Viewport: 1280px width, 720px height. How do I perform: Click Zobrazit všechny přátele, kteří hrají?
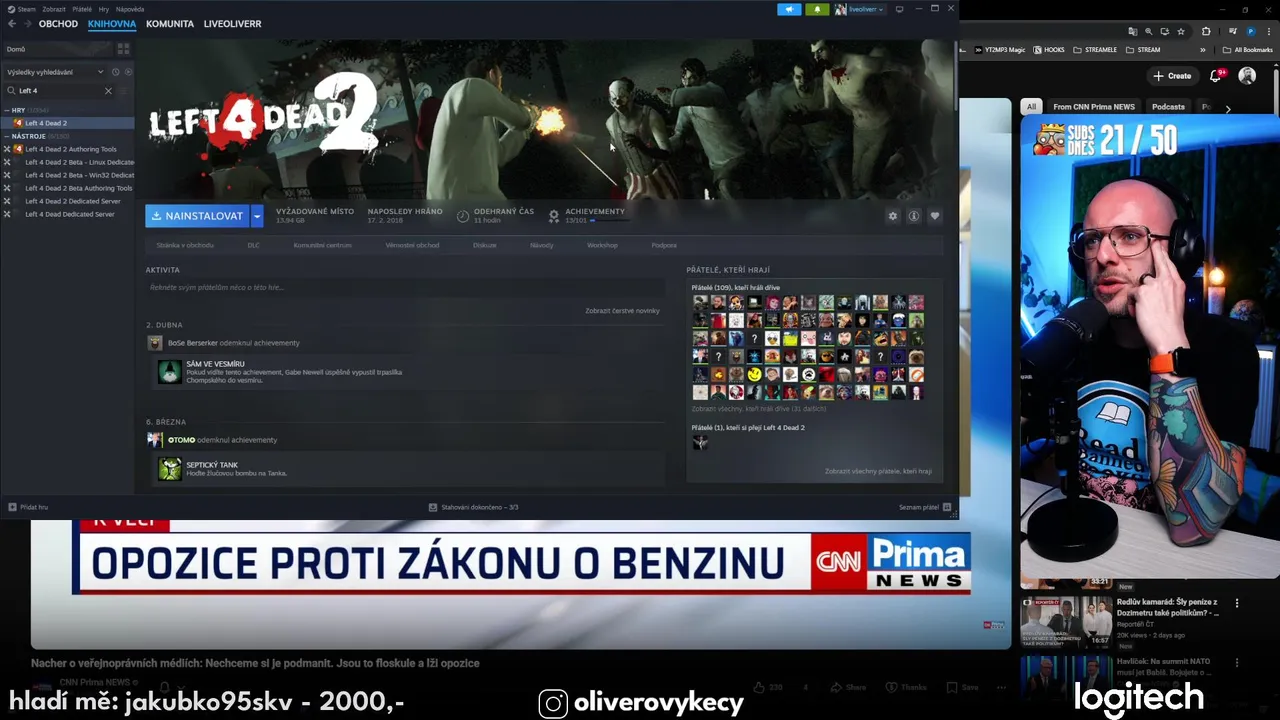click(x=878, y=471)
